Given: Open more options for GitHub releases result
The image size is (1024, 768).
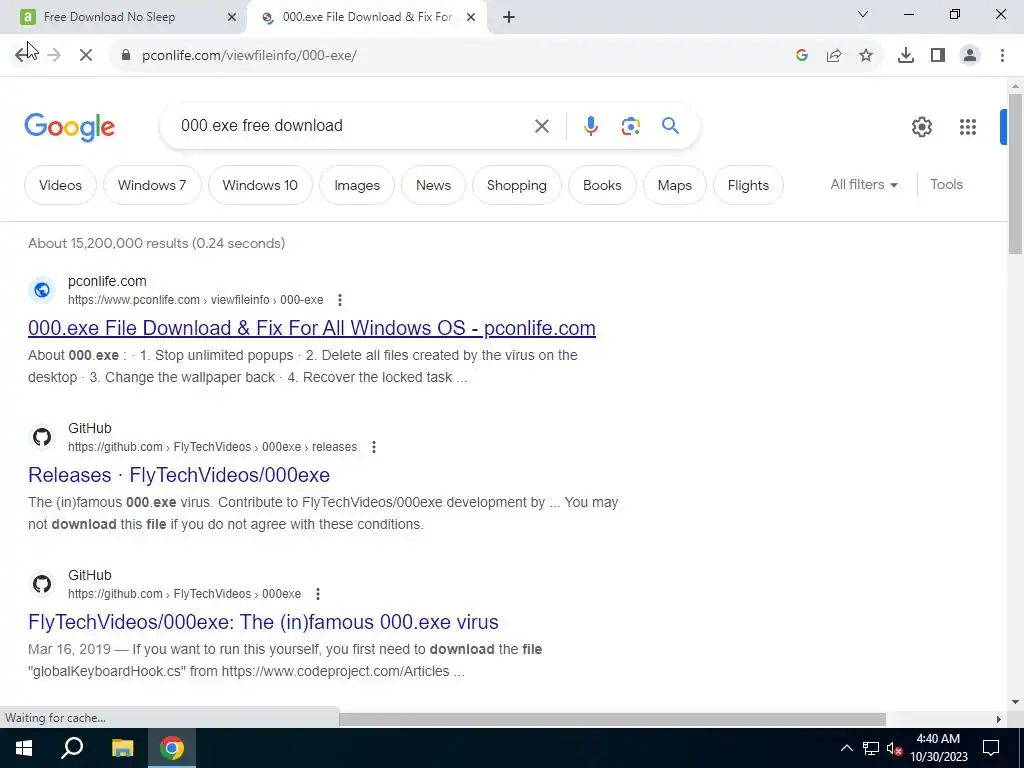Looking at the screenshot, I should (374, 447).
